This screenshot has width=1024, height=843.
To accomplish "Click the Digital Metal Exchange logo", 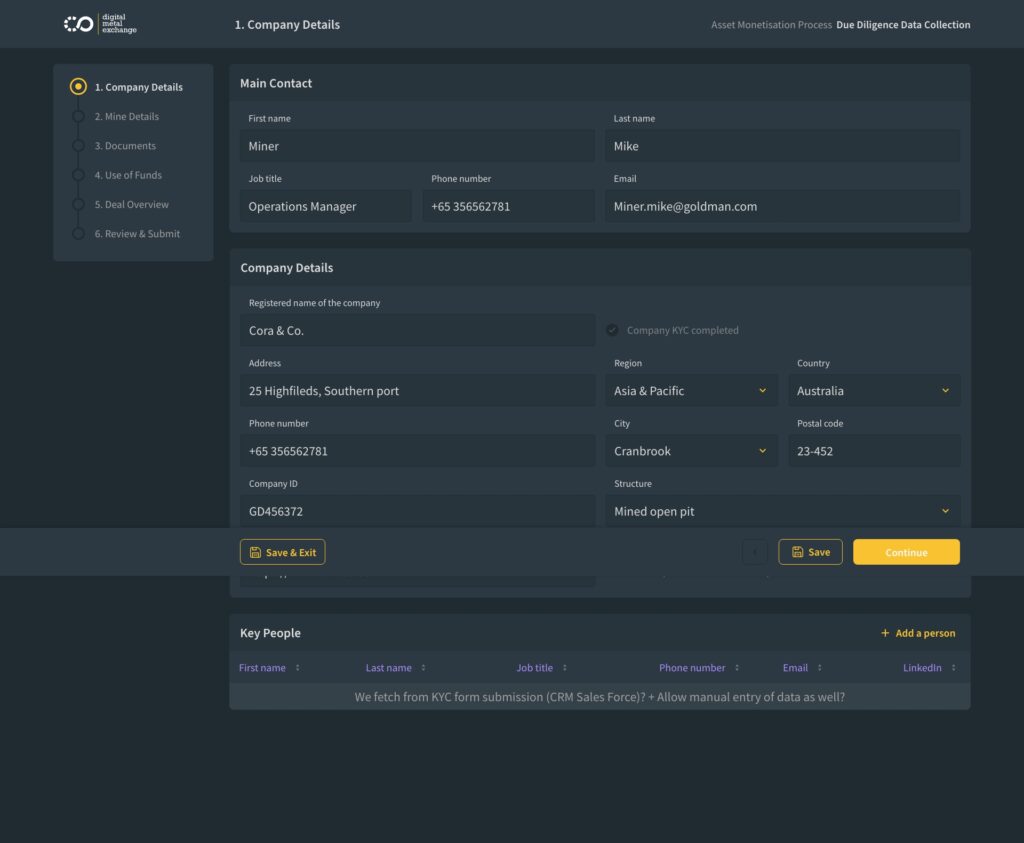I will point(100,24).
